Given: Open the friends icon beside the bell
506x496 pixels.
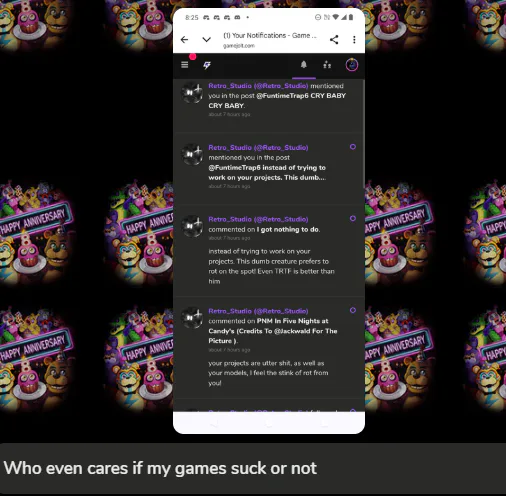Looking at the screenshot, I should click(327, 65).
